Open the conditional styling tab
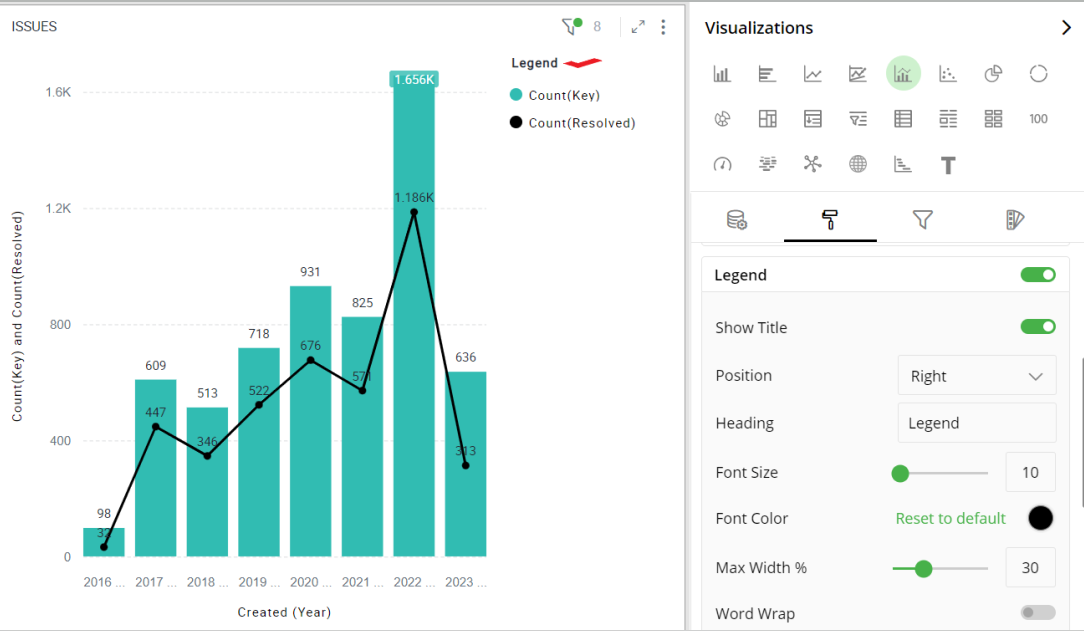This screenshot has height=631, width=1084. (1015, 220)
